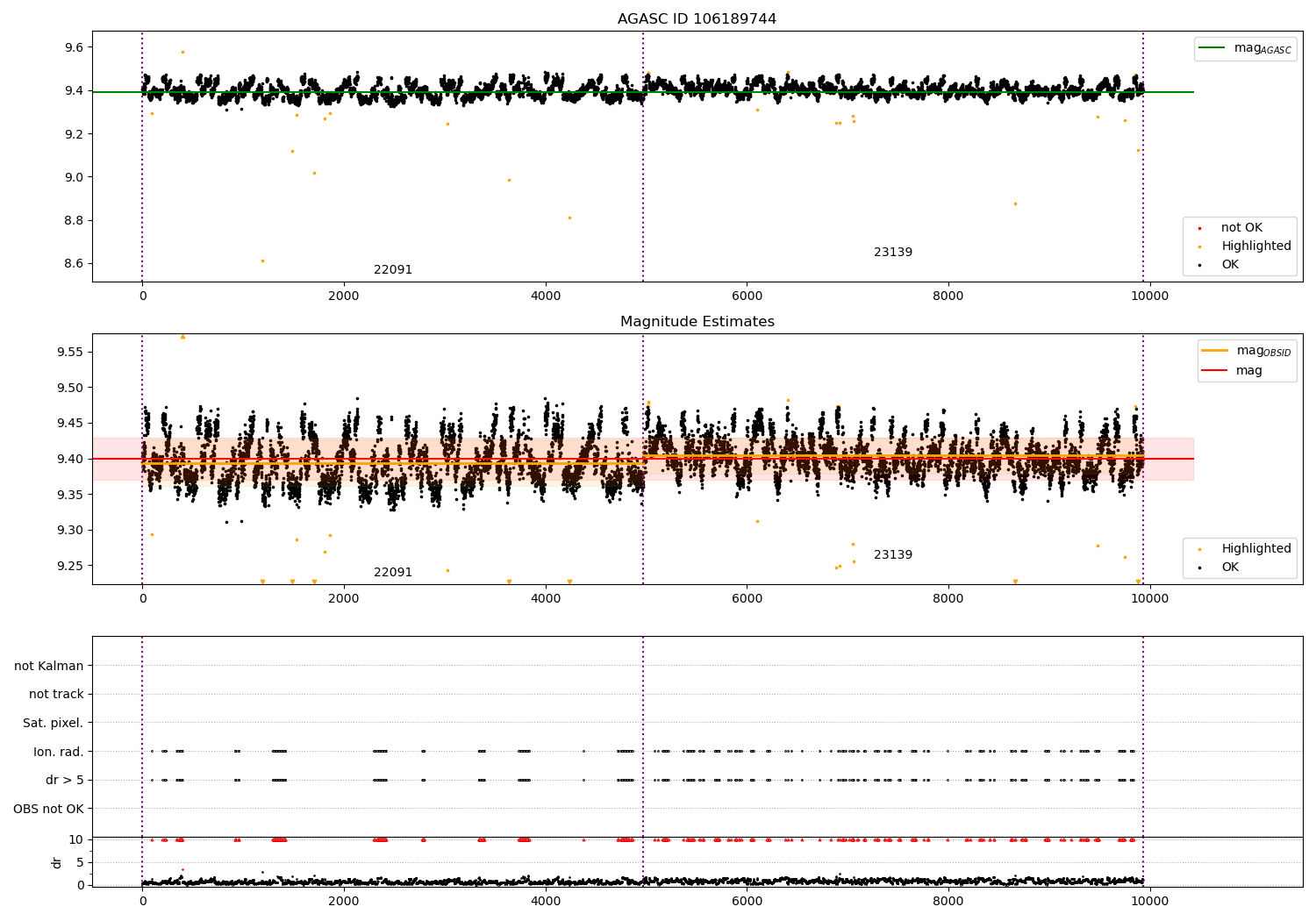The width and height of the screenshot is (1316, 921).
Task: Click the 'not track' row label
Action: [x=56, y=694]
